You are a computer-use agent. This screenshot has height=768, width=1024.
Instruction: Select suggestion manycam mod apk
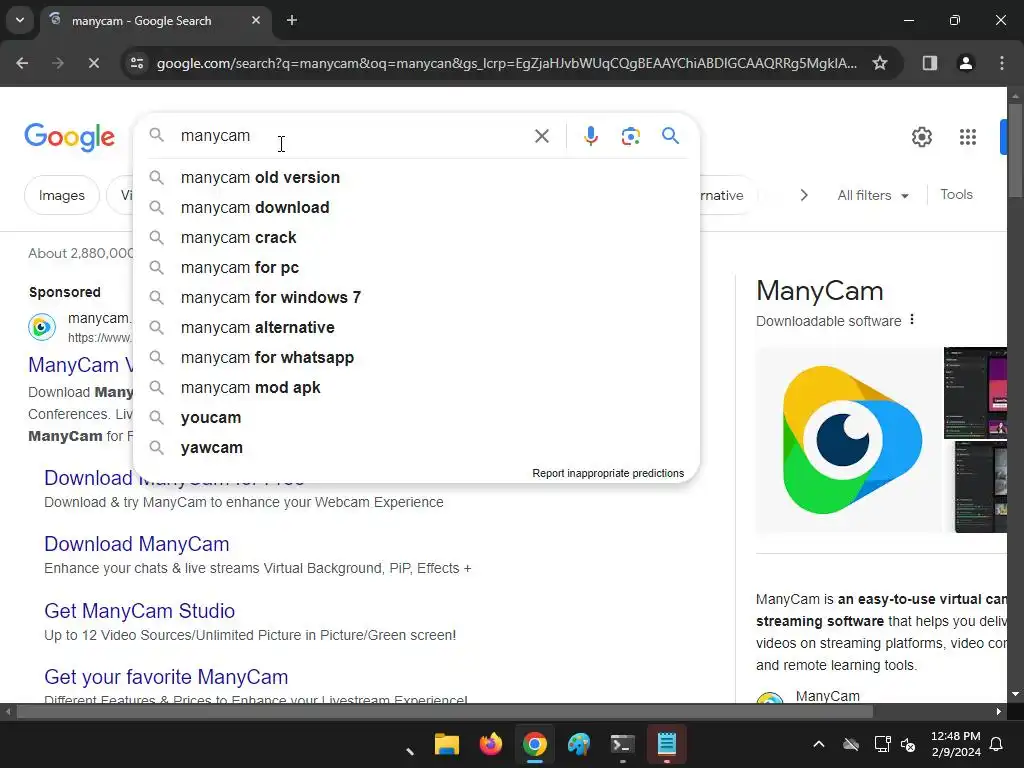pos(416,388)
